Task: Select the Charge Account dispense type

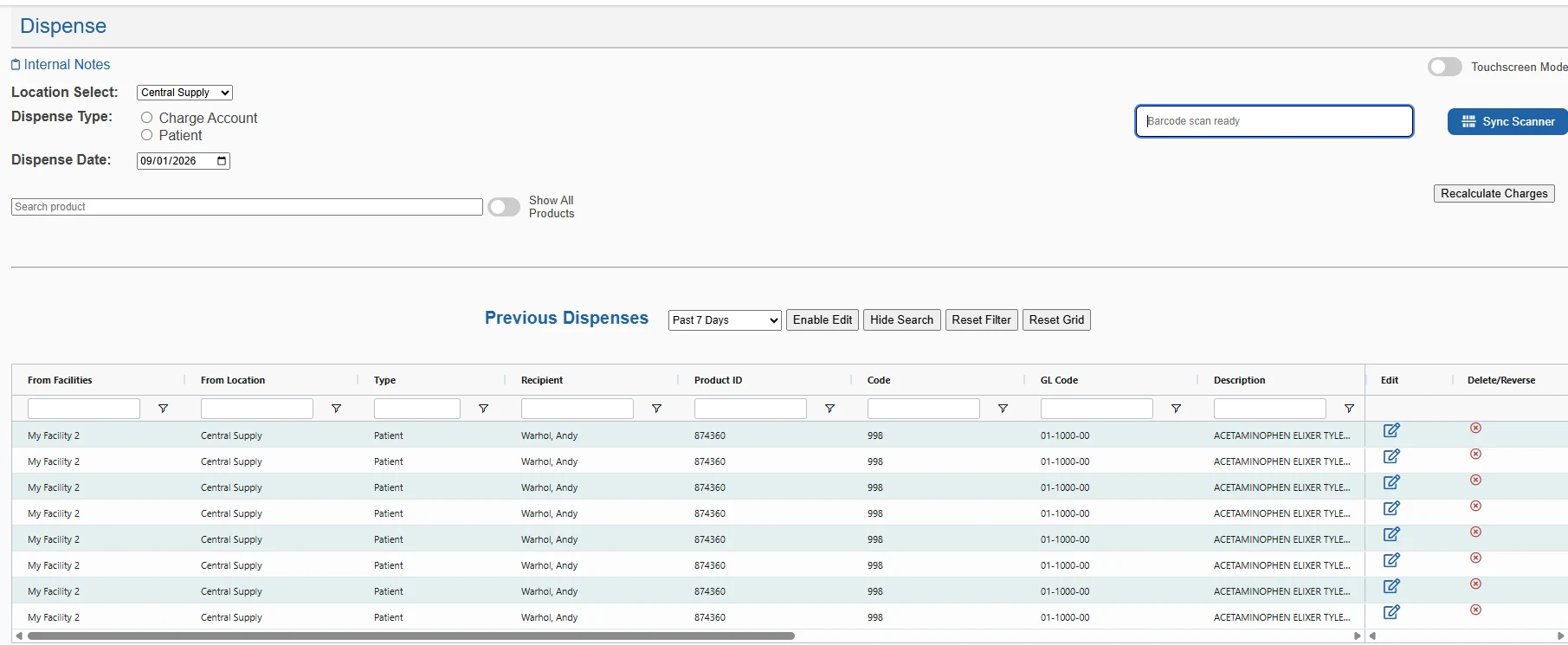Action: coord(146,118)
